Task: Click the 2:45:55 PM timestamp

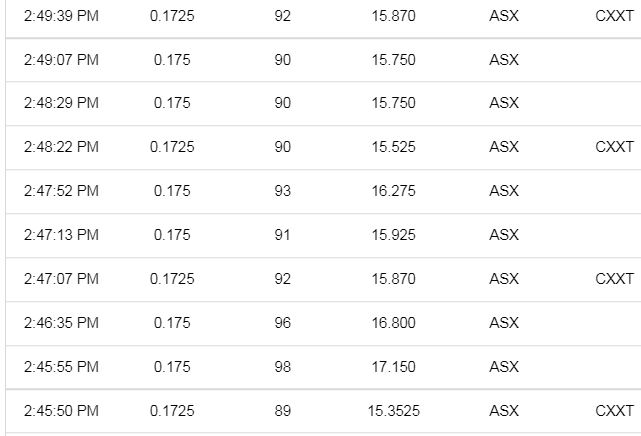Action: (x=61, y=367)
